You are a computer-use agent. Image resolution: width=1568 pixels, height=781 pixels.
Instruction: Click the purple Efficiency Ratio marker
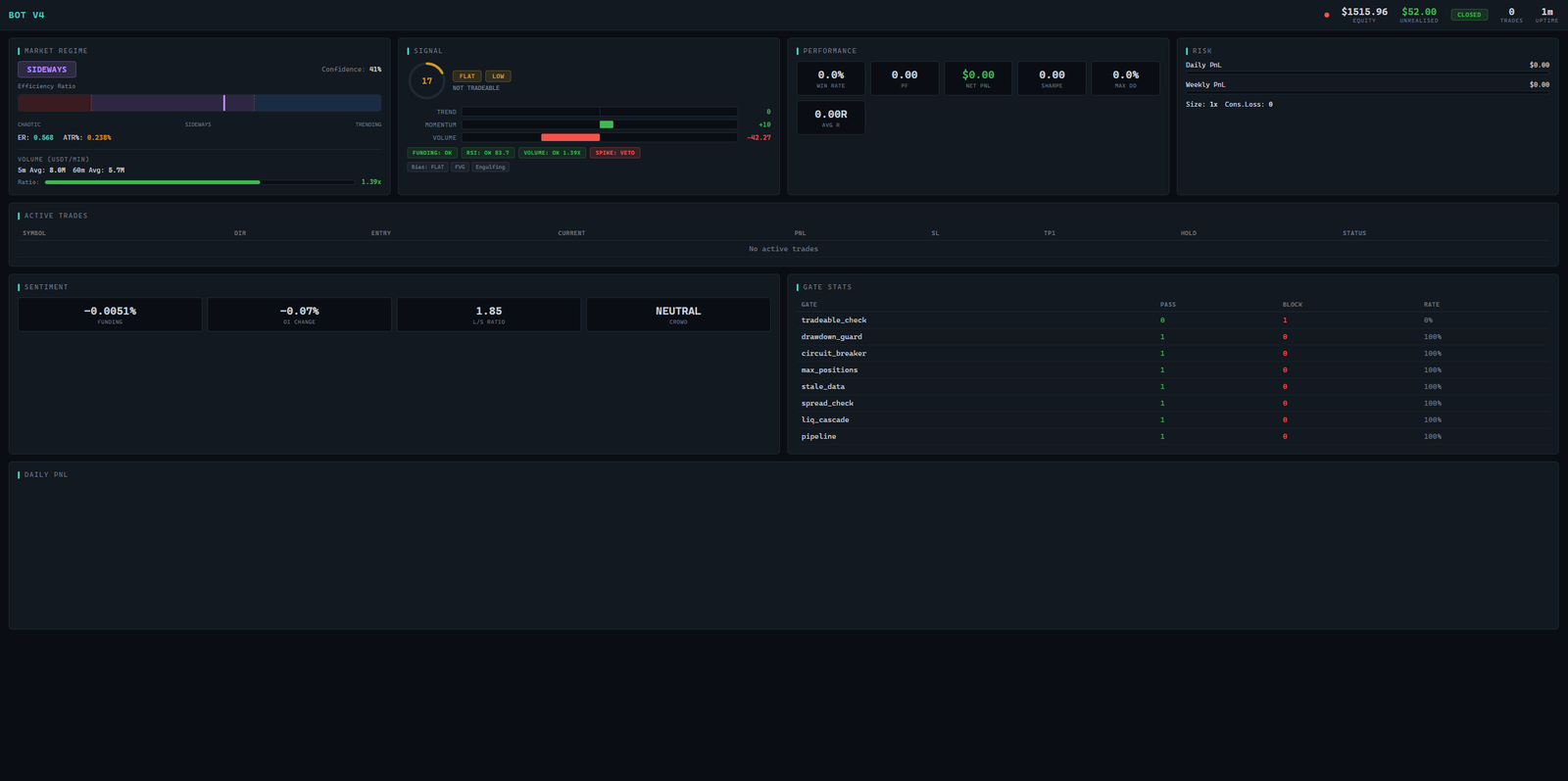223,103
